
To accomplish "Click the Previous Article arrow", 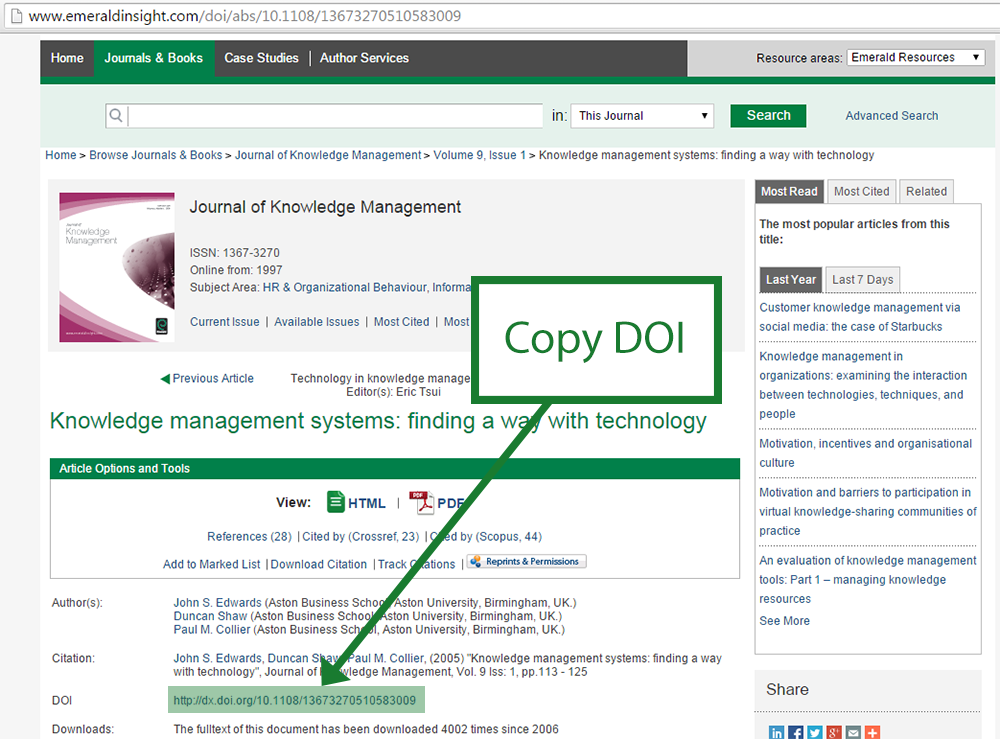I will click(165, 379).
